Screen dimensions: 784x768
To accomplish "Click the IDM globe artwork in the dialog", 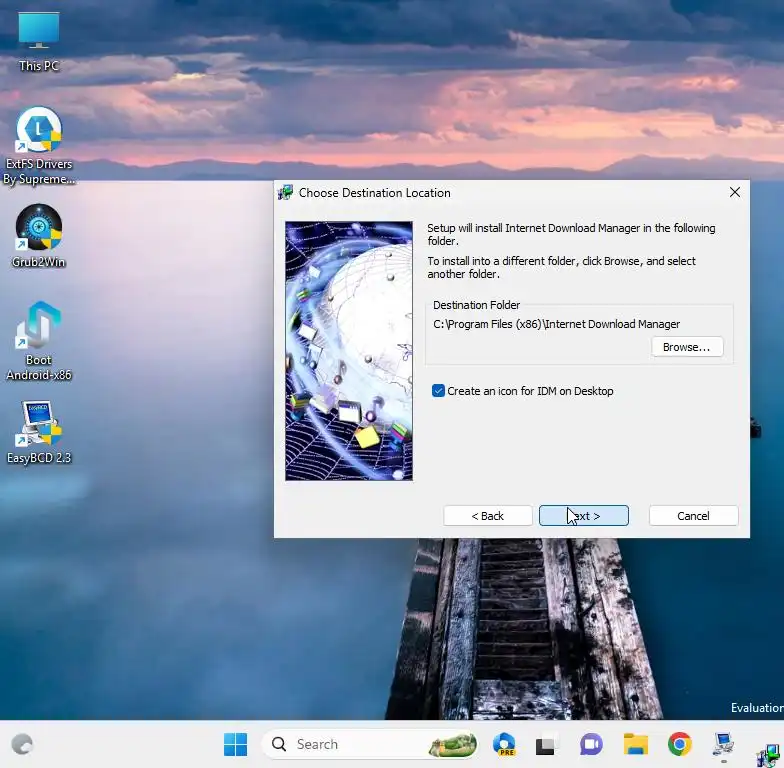I will pyautogui.click(x=349, y=351).
